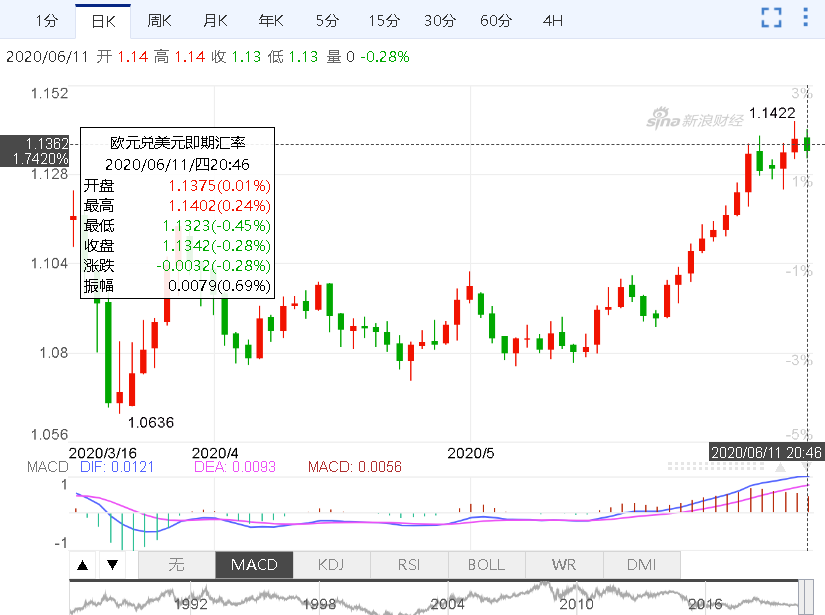The width and height of the screenshot is (825, 615).
Task: Click the DIF: 0.0121 value
Action: click(117, 467)
